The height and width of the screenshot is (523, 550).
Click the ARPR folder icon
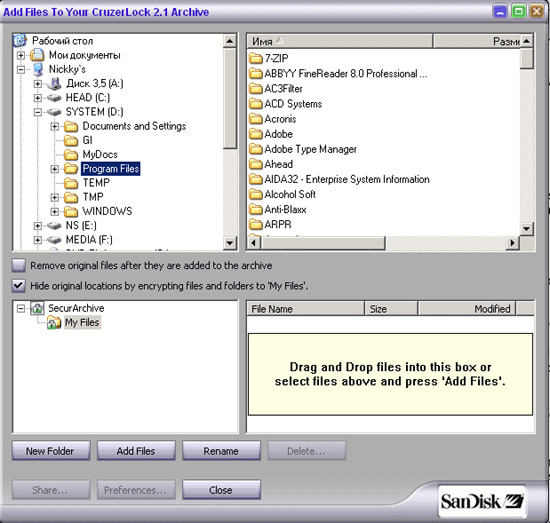tap(256, 224)
